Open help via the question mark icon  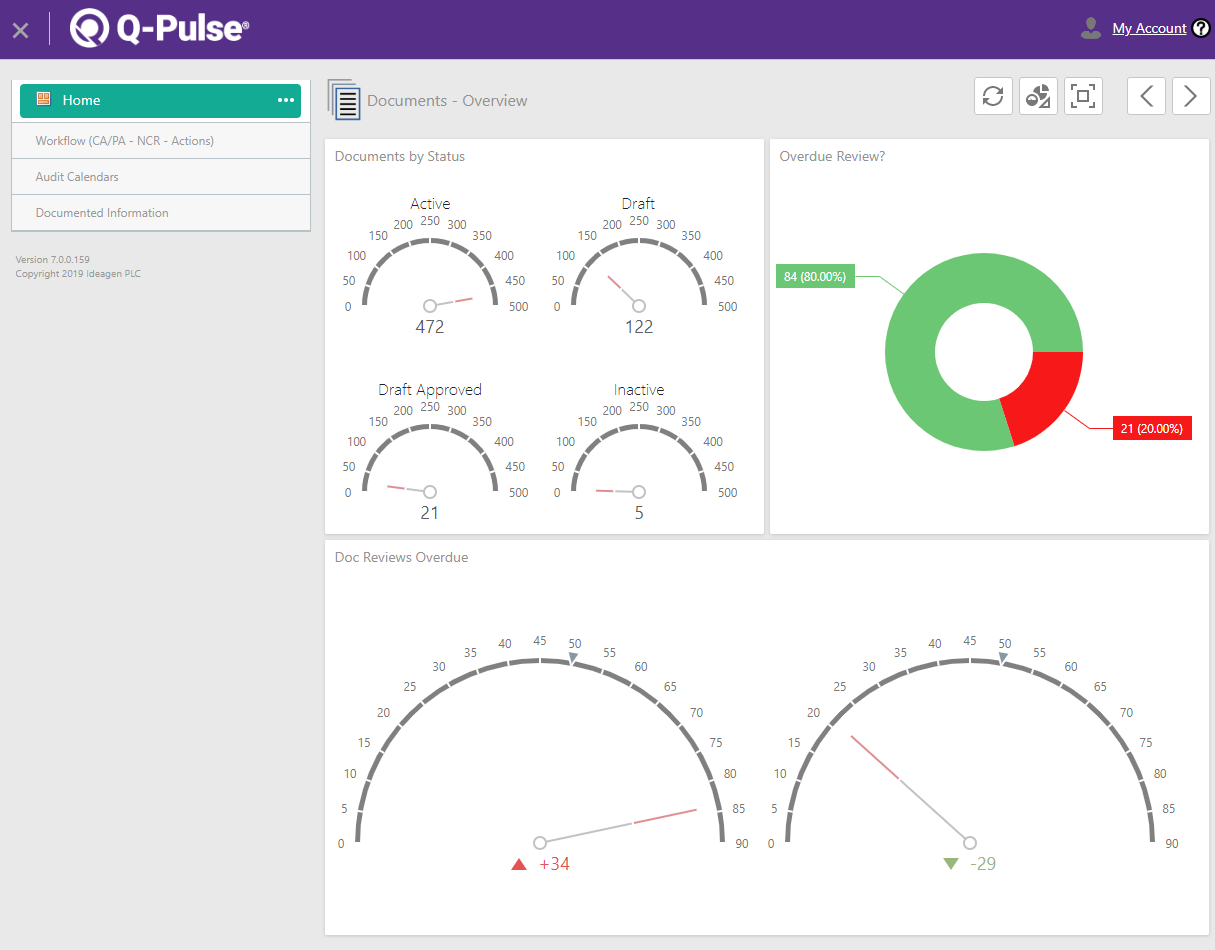(x=1201, y=28)
